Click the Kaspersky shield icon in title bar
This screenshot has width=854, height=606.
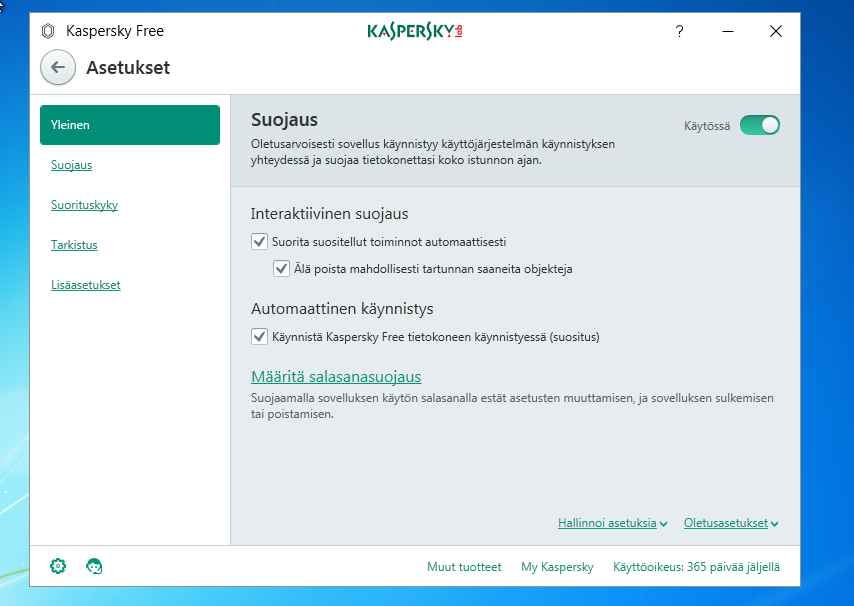coord(48,31)
